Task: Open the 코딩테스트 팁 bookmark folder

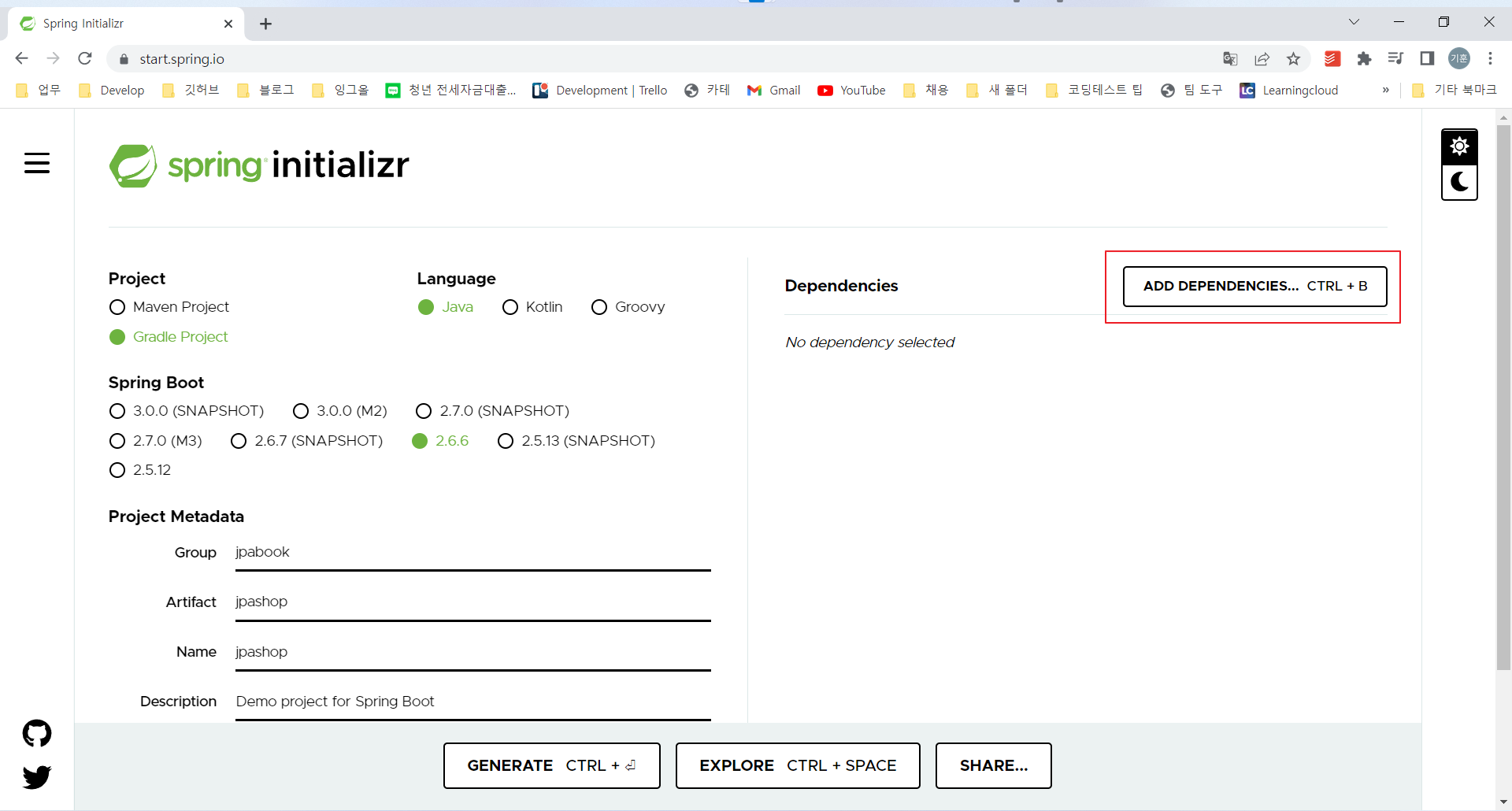Action: point(1095,91)
